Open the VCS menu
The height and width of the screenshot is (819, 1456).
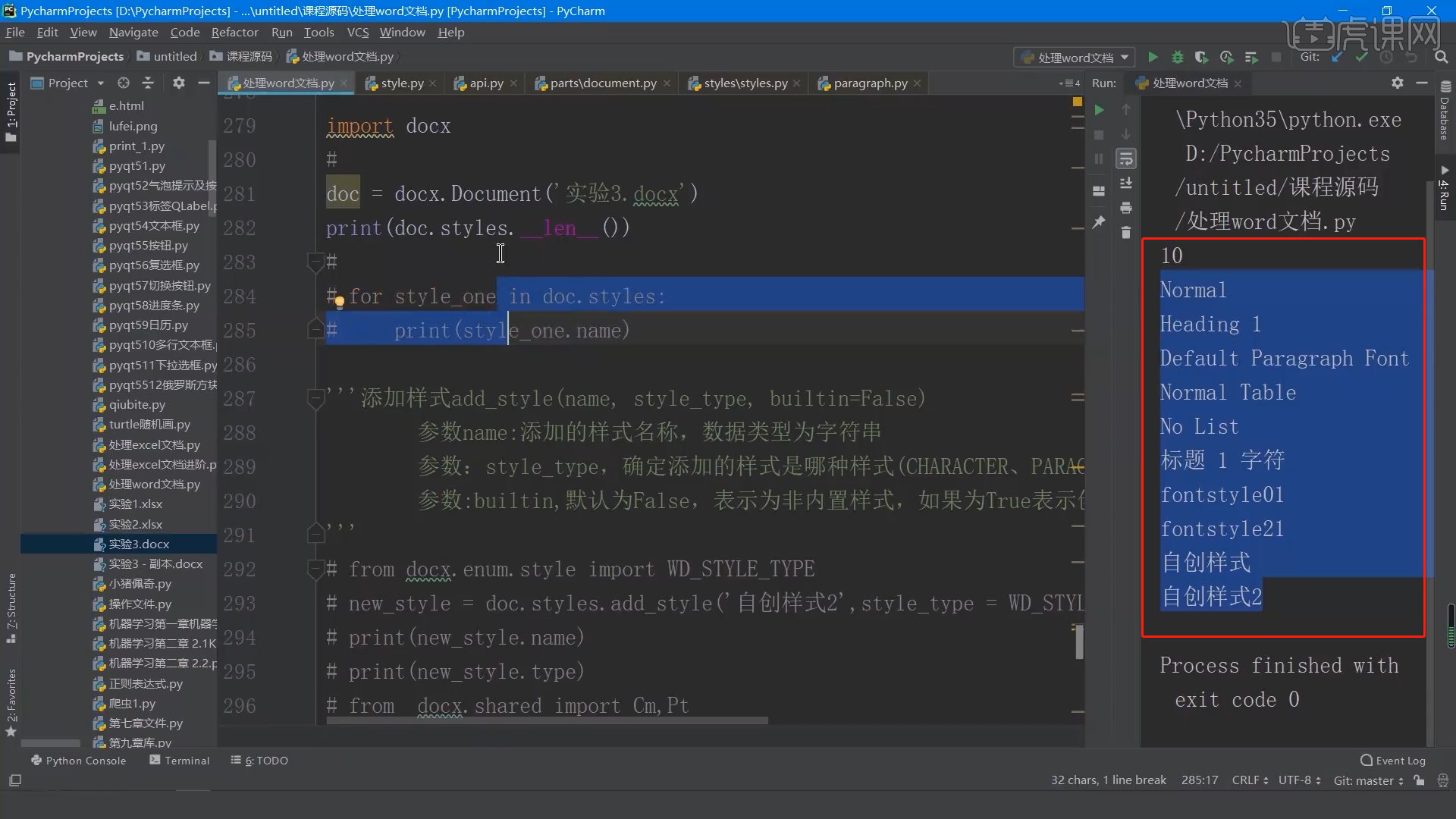[x=357, y=32]
